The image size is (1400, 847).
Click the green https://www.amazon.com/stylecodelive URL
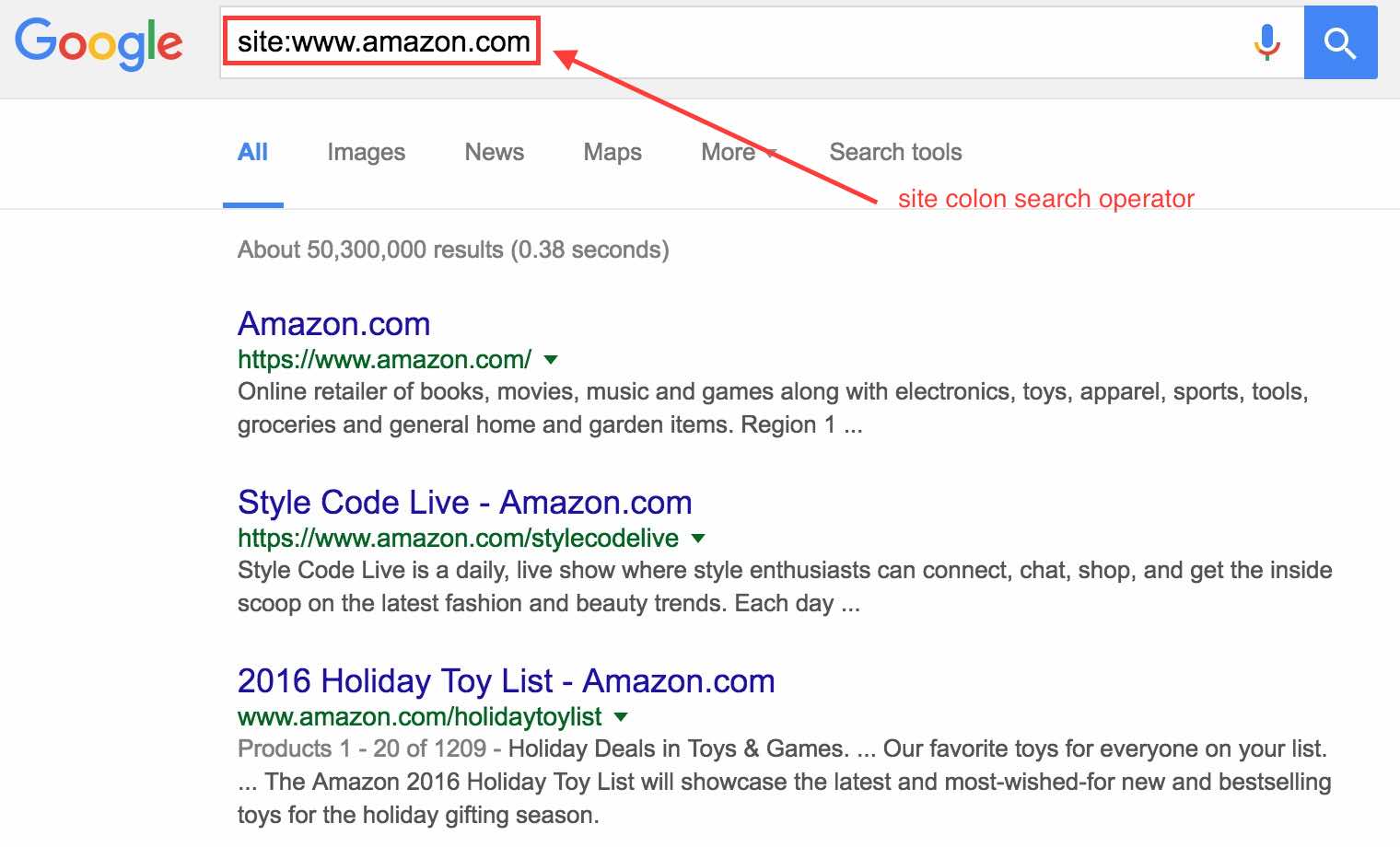pos(458,538)
